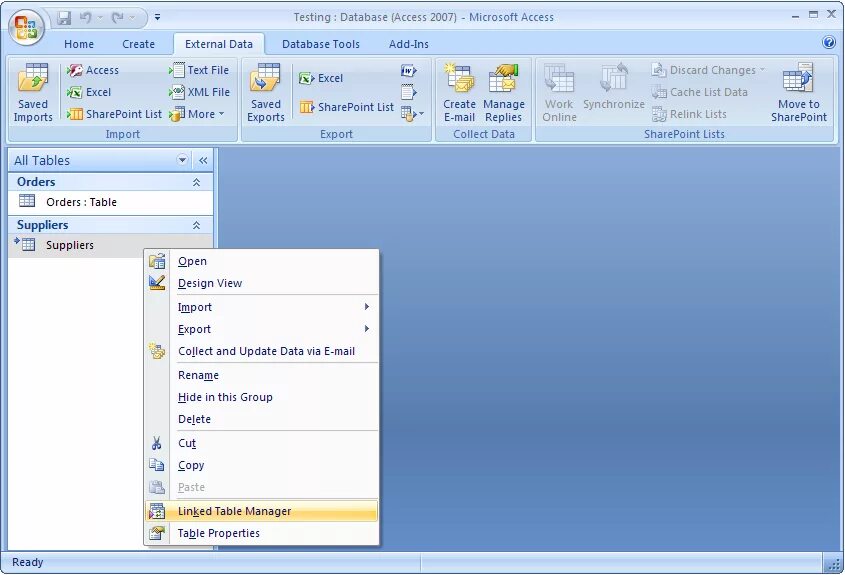Import a Text File
Screen dimensions: 845x575
coord(199,70)
